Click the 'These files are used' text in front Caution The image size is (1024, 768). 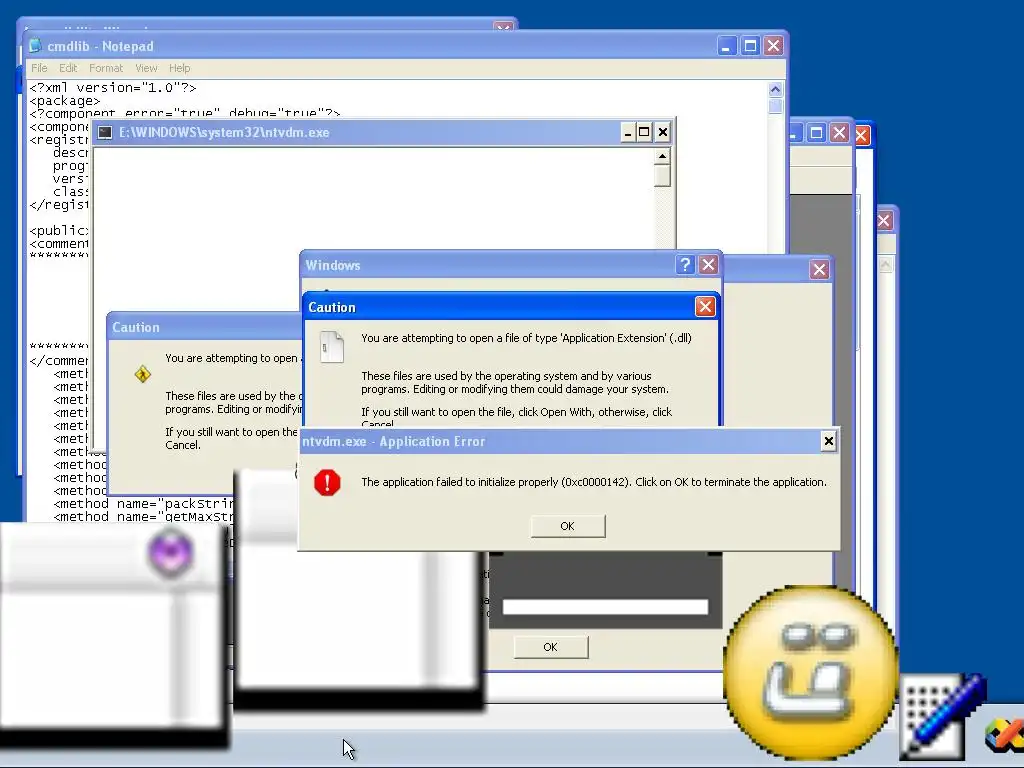[515, 383]
